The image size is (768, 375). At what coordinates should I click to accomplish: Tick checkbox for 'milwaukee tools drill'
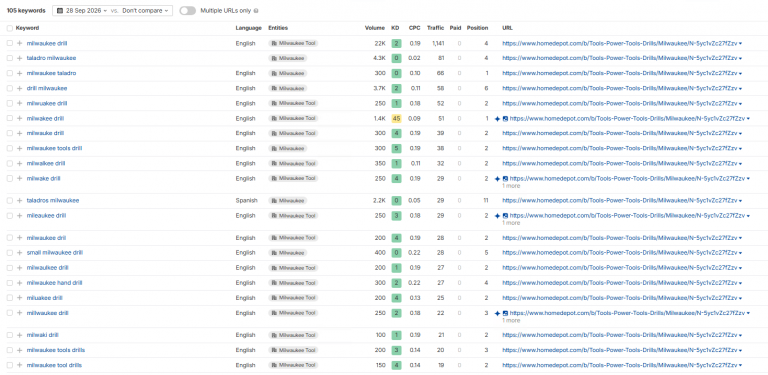click(10, 148)
